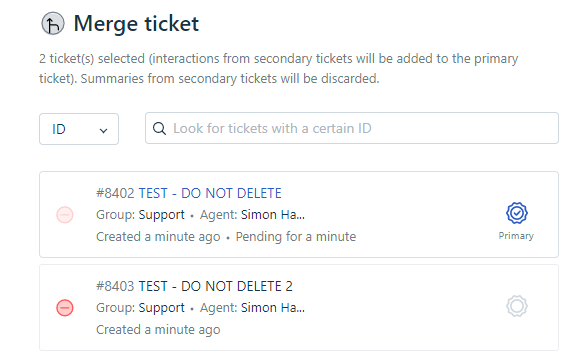567x364 pixels.
Task: Click Support group on ticket #8402
Action: tap(162, 215)
